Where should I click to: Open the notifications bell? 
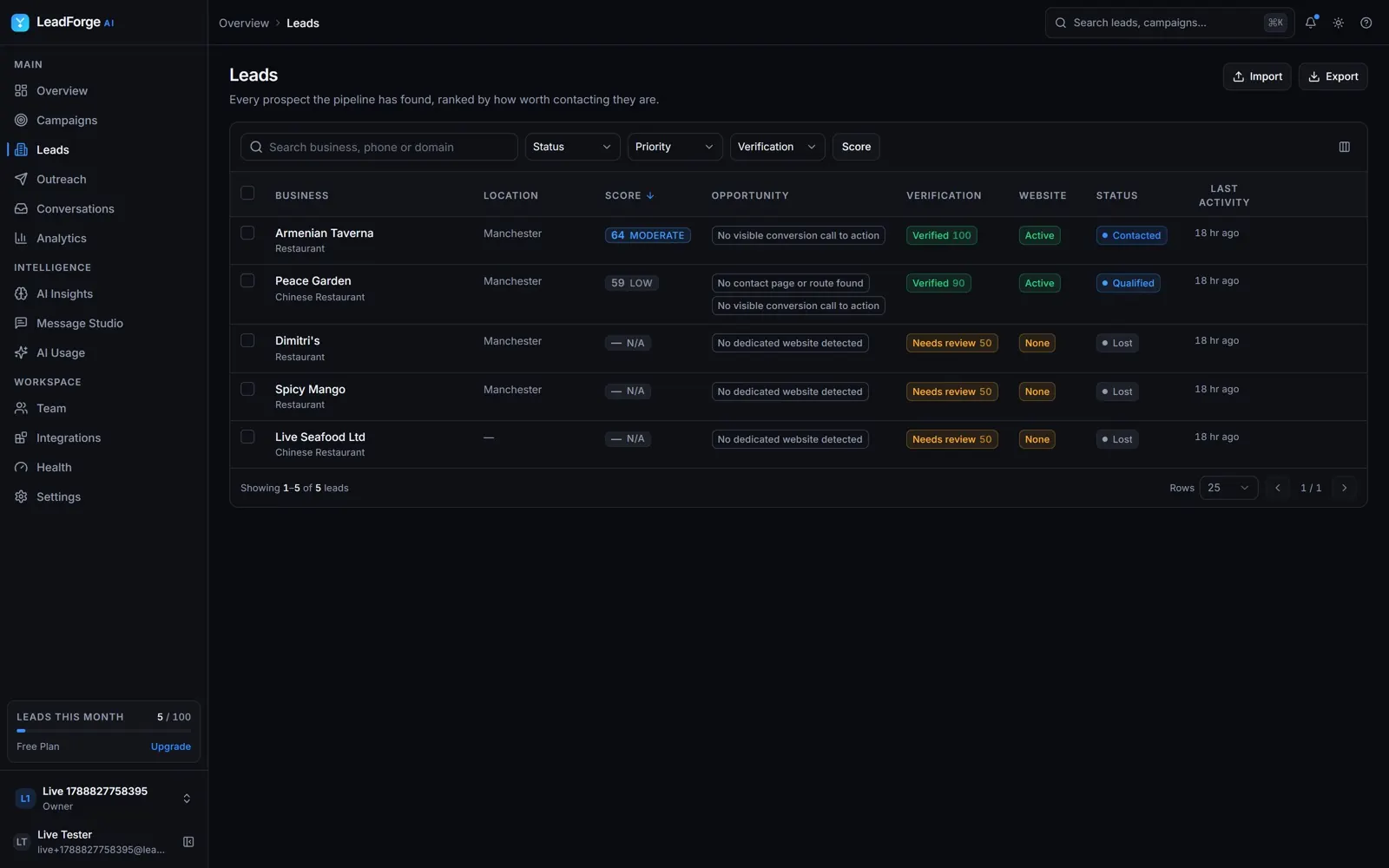coord(1311,23)
